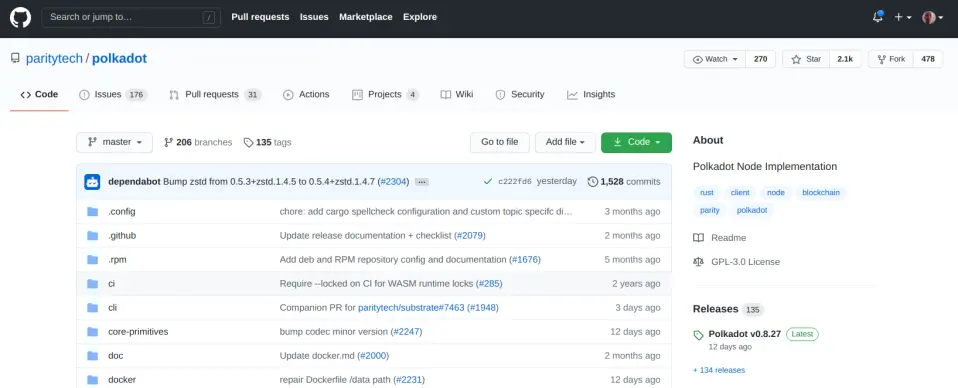Click the cli folder icon
The height and width of the screenshot is (388, 958).
(92, 307)
